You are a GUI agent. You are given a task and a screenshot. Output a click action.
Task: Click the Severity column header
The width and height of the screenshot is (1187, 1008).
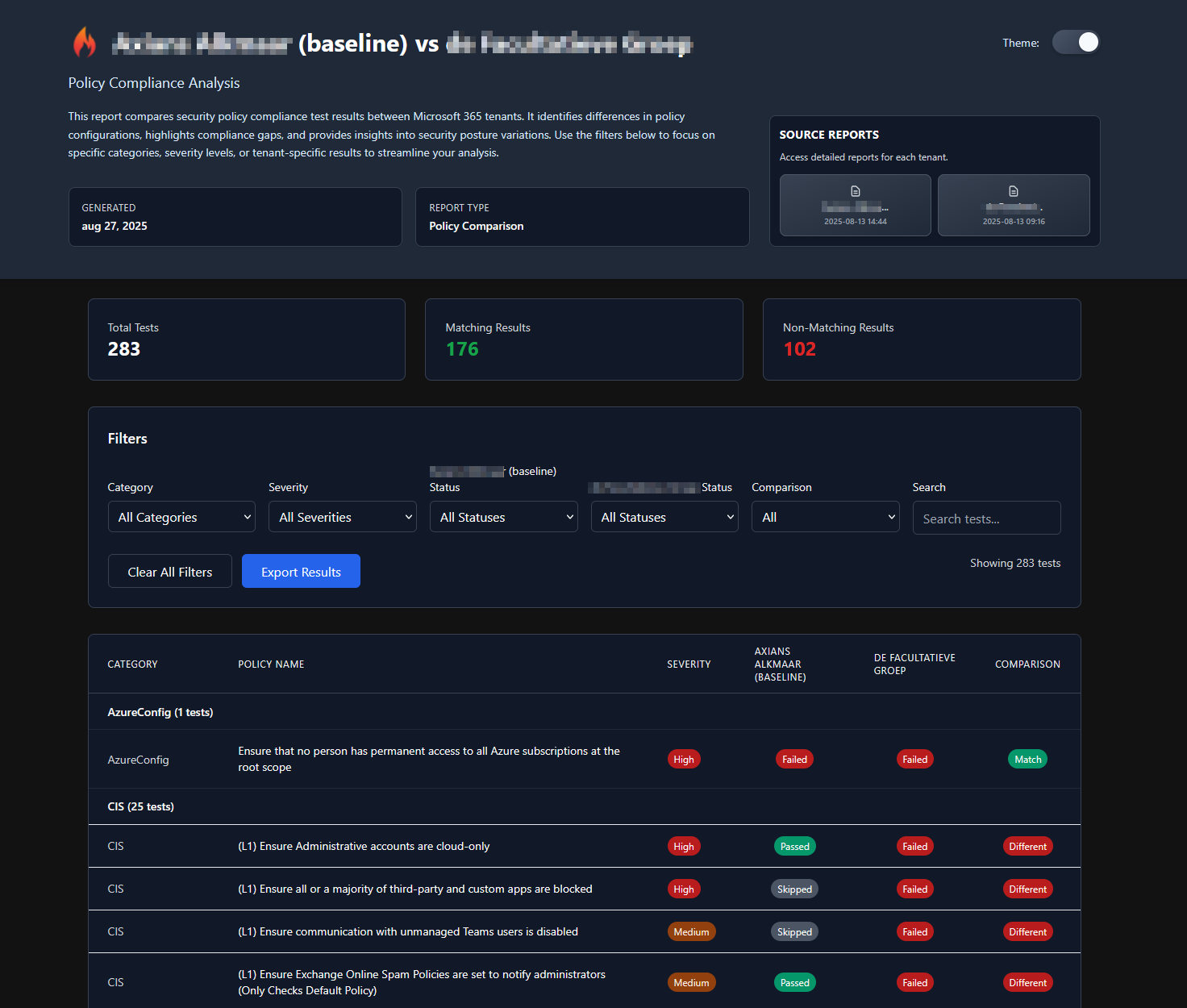tap(689, 664)
